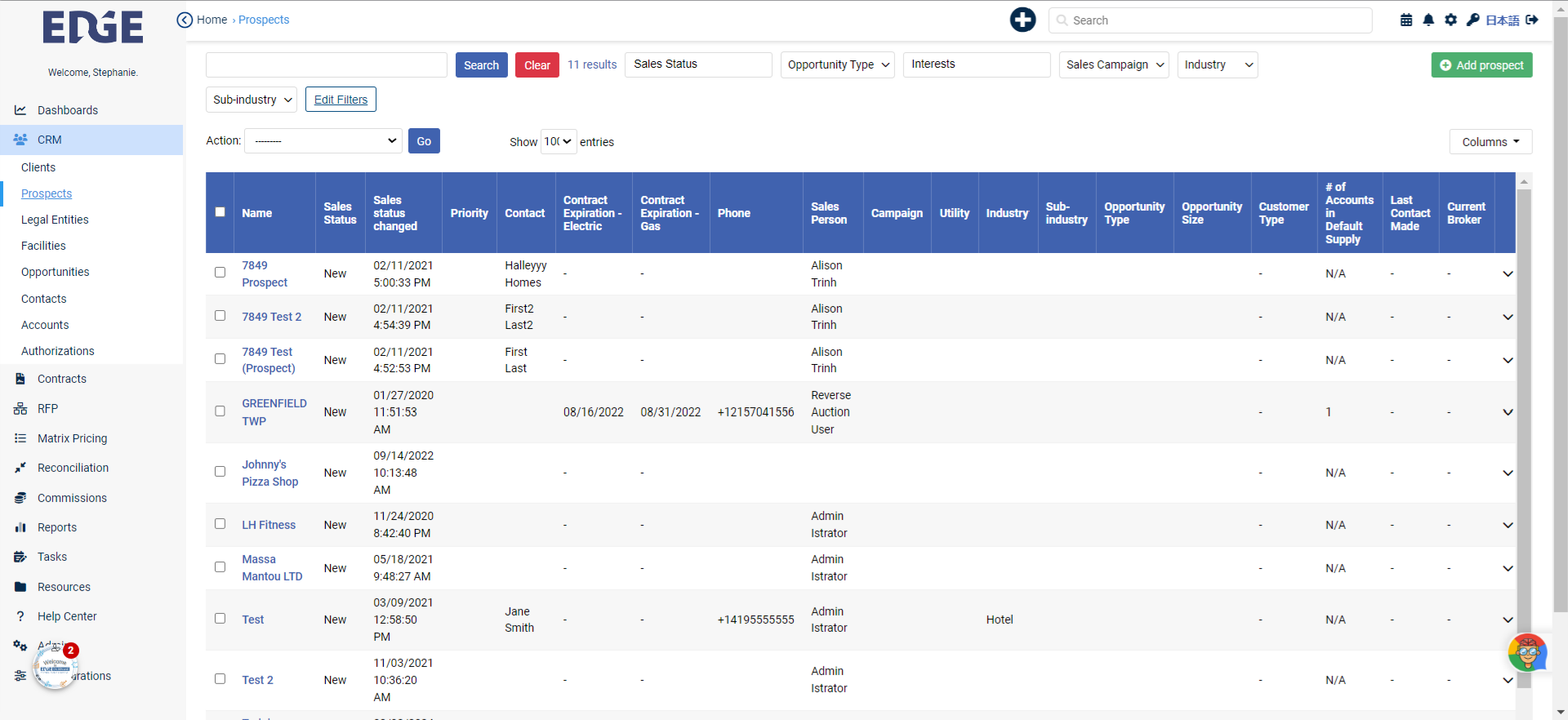Open the welcome badge with 2 notifications

[56, 667]
